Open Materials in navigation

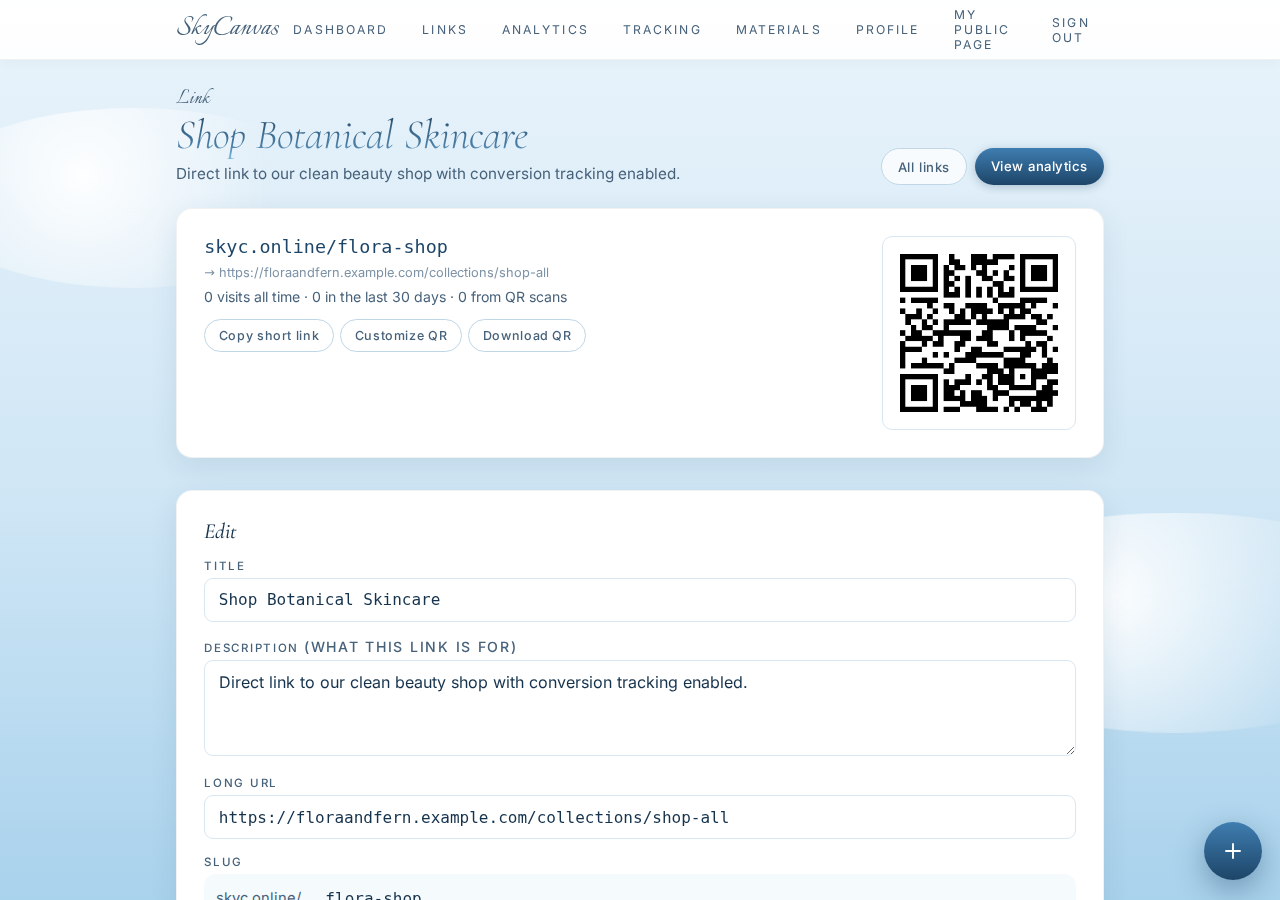click(x=779, y=30)
